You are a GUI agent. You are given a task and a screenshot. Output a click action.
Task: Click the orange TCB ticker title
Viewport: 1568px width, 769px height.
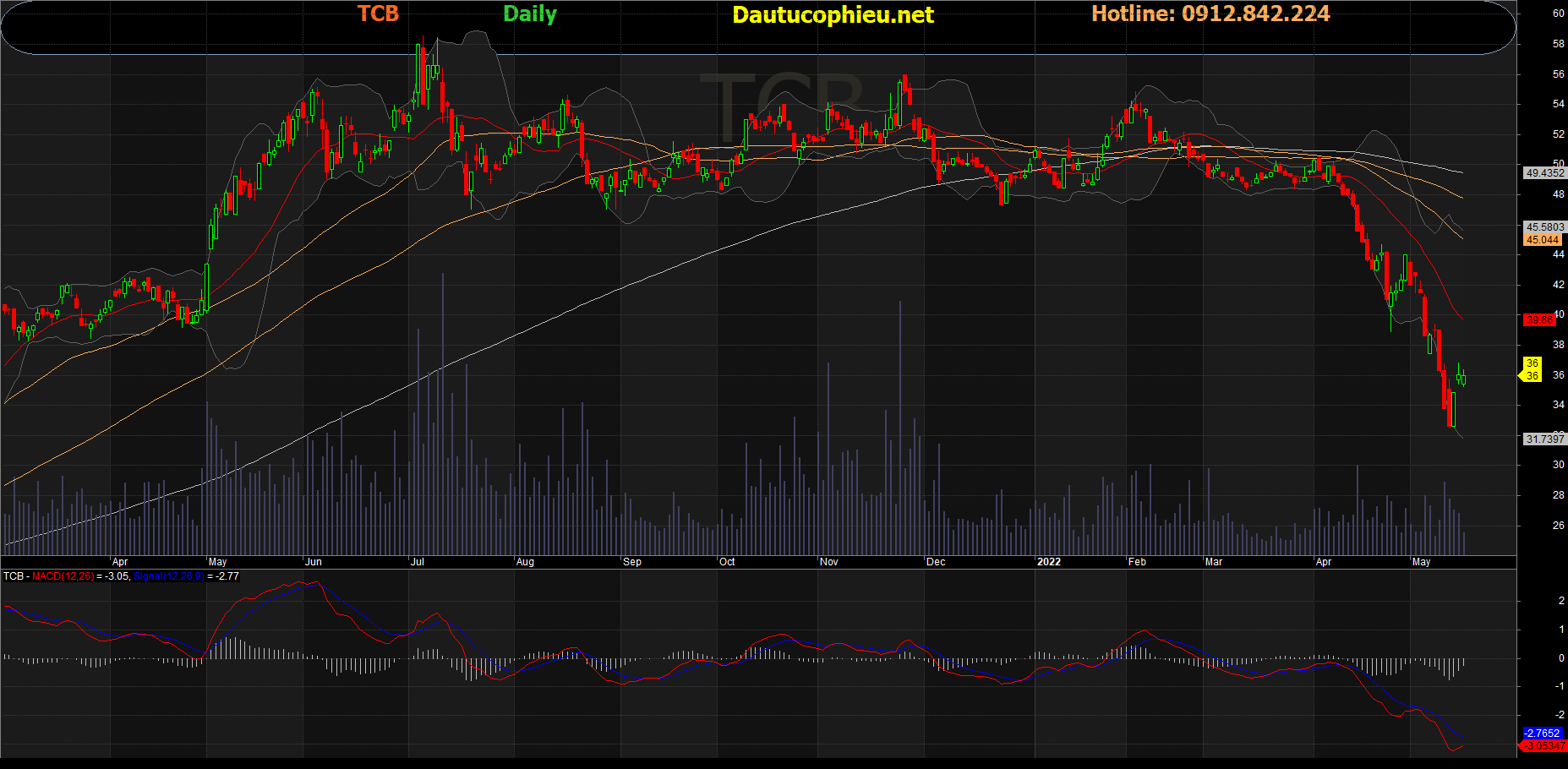[x=378, y=14]
